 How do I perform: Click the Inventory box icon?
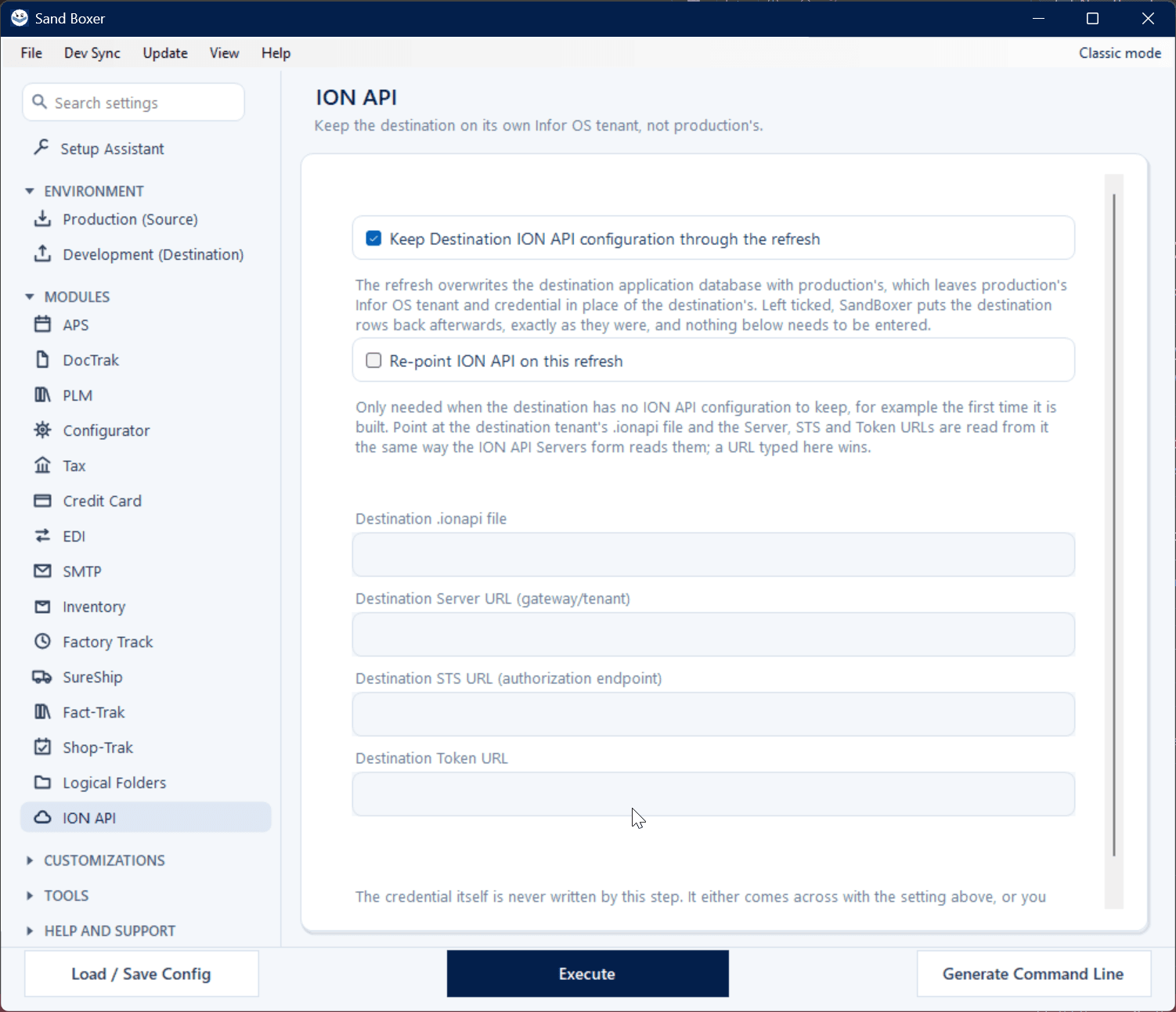(43, 606)
